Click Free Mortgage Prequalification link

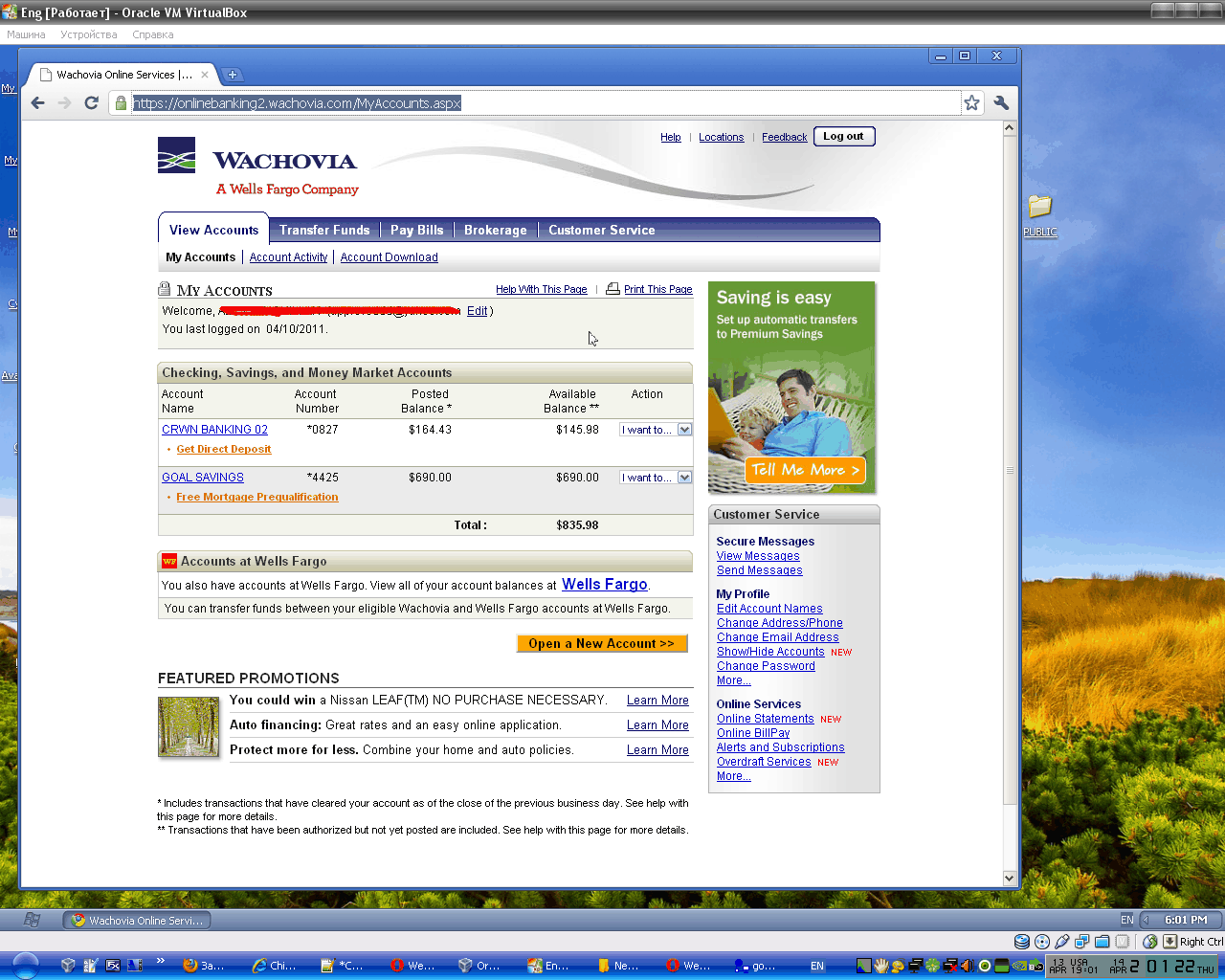pos(257,497)
